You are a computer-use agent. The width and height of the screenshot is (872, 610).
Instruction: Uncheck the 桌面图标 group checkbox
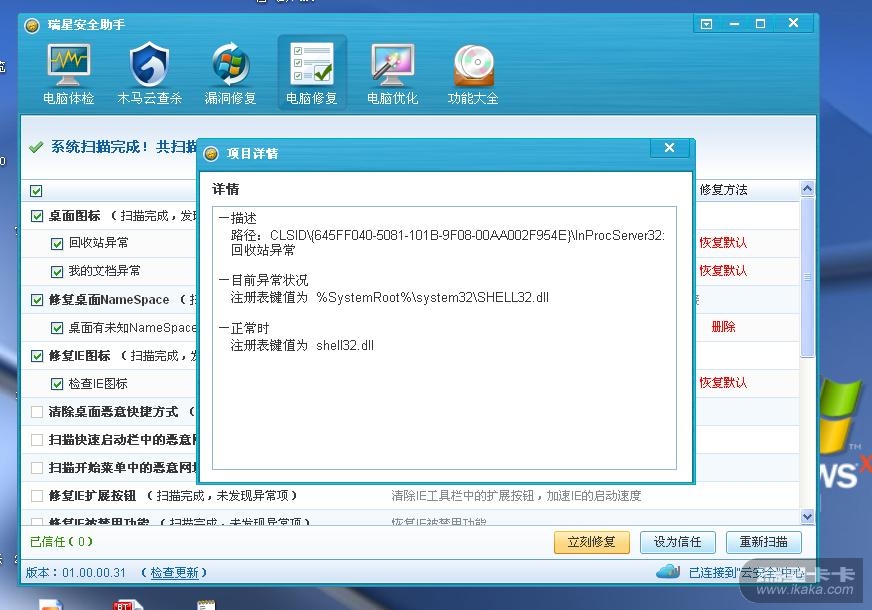[37, 216]
